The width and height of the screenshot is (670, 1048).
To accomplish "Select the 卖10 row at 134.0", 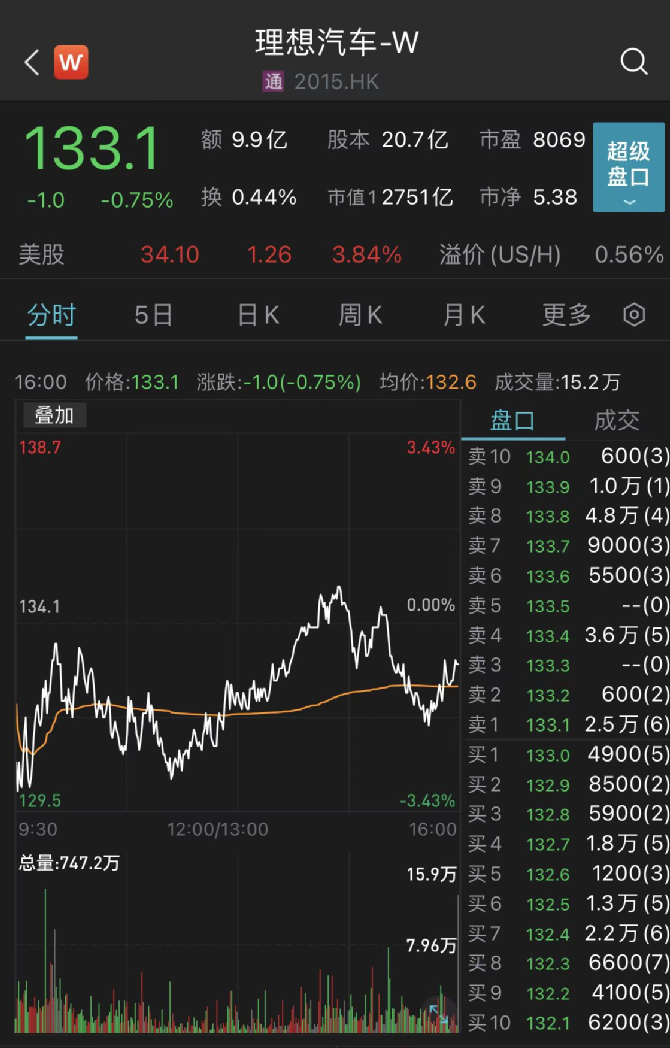I will (x=566, y=456).
